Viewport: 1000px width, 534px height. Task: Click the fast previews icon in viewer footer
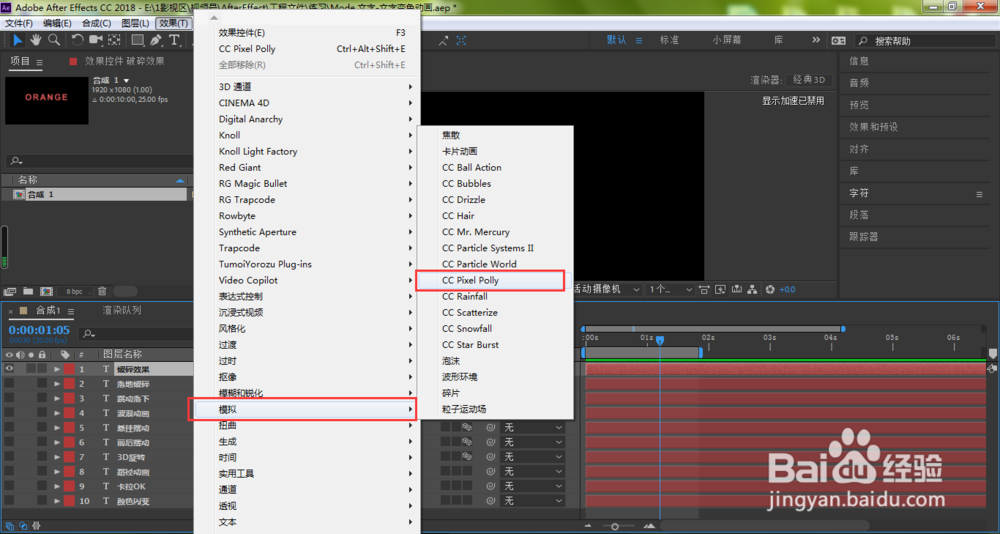point(721,290)
